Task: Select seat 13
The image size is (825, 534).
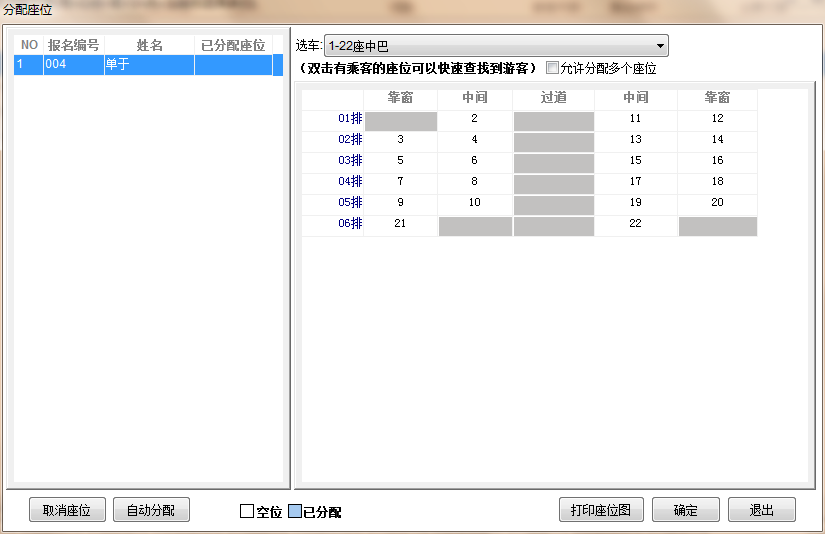Action: (x=636, y=140)
